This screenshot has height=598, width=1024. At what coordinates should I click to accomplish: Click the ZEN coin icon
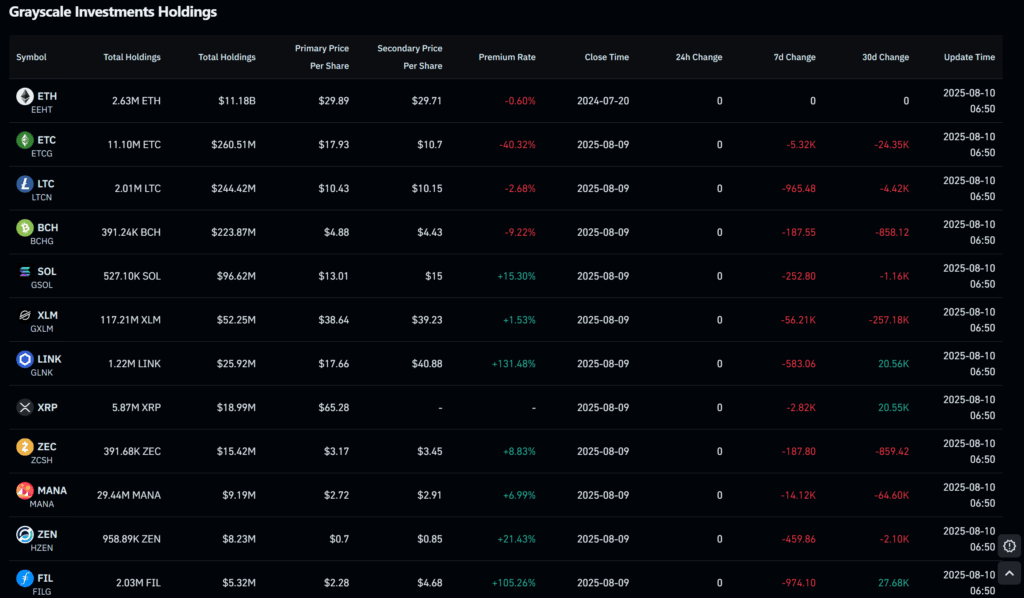point(25,534)
